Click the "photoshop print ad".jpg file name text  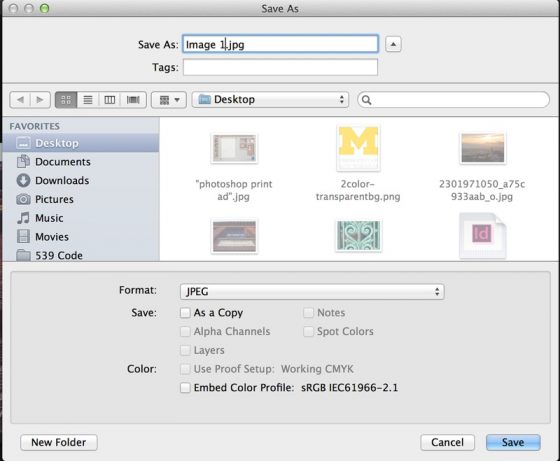click(234, 190)
